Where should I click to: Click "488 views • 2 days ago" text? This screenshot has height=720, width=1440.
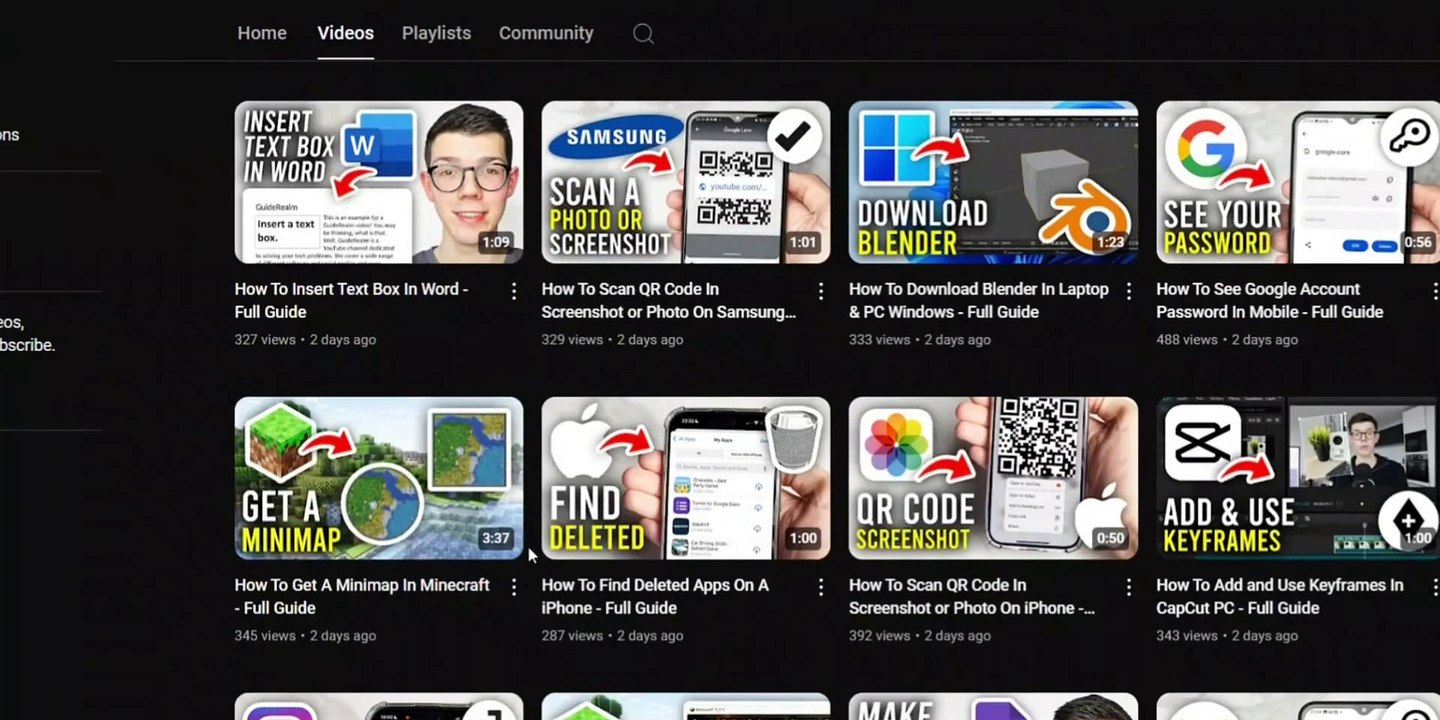(1228, 340)
